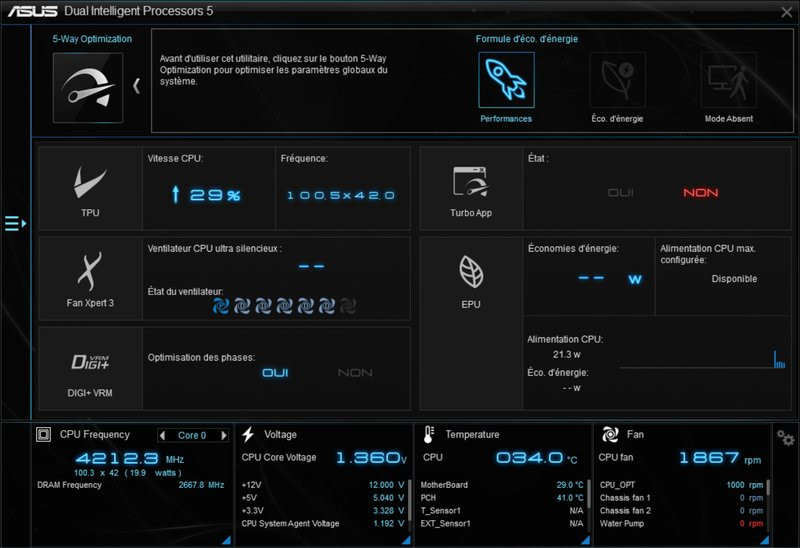Click the Chassis fan 1 row
The image size is (800, 548).
coord(681,497)
